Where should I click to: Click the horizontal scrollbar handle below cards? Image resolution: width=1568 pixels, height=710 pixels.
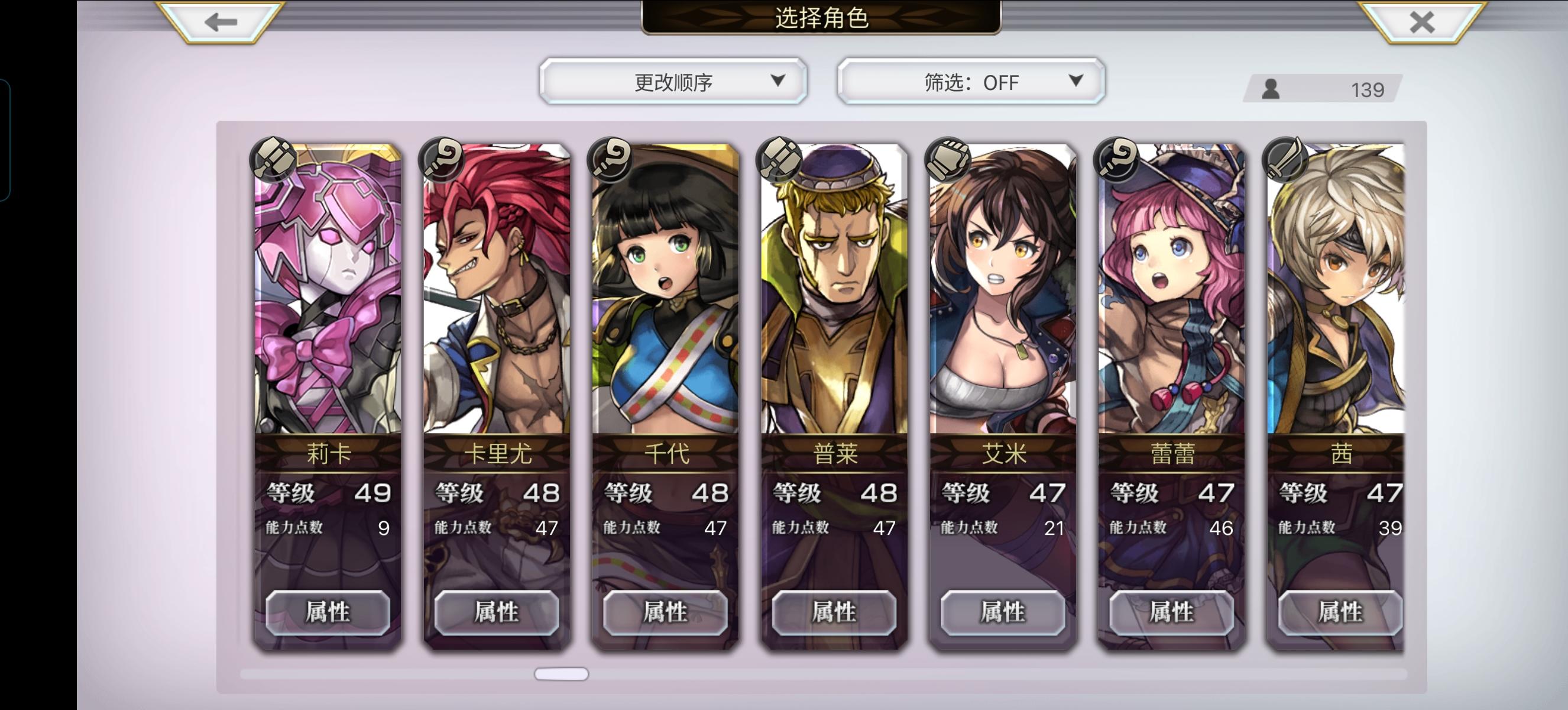(561, 674)
